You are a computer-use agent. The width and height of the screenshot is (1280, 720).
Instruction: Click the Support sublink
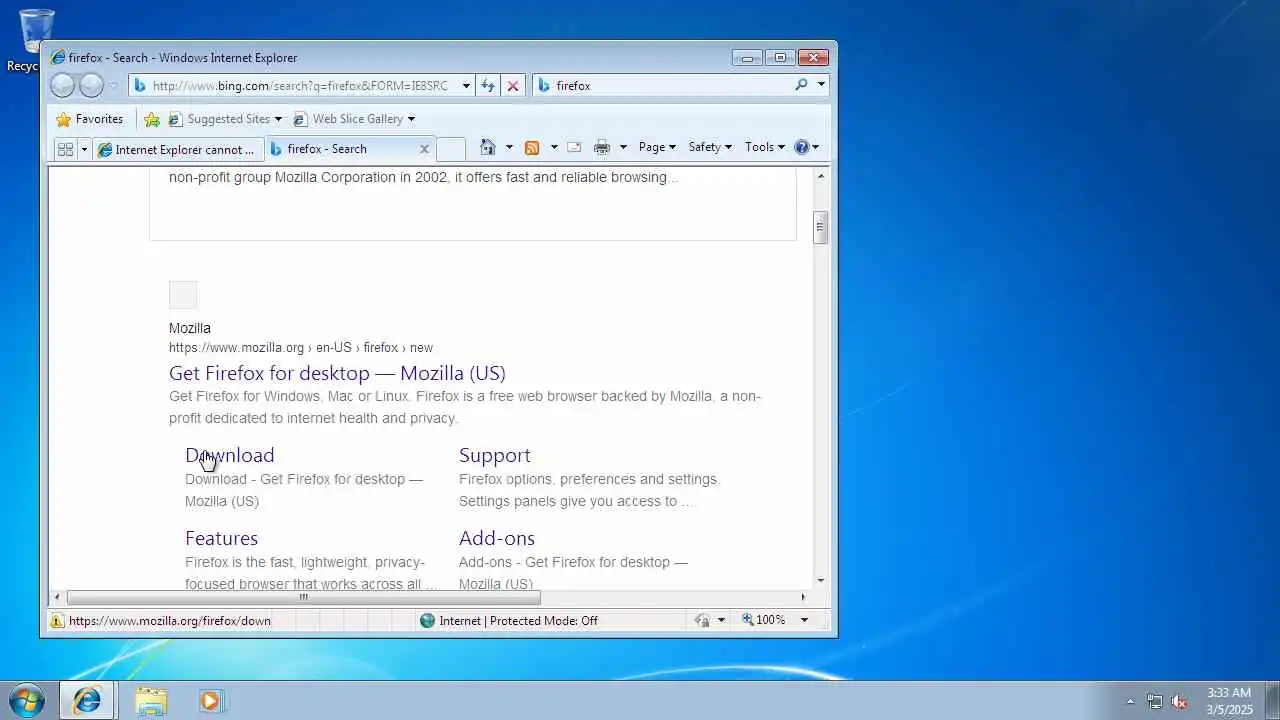(x=495, y=455)
